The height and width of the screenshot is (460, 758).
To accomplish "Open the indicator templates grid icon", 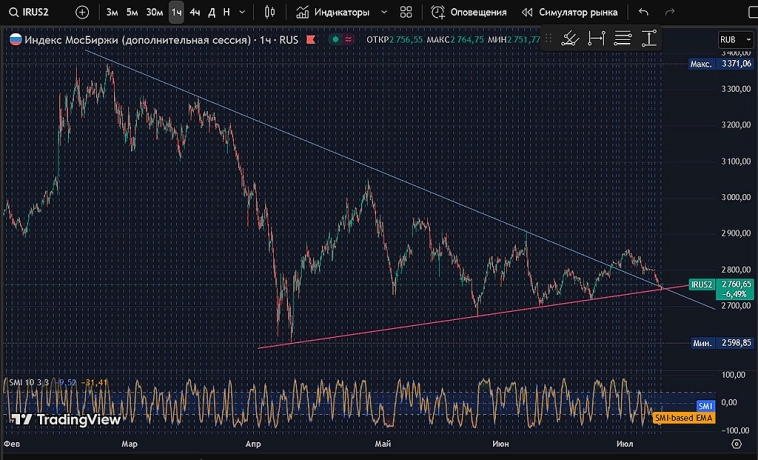I will point(405,12).
